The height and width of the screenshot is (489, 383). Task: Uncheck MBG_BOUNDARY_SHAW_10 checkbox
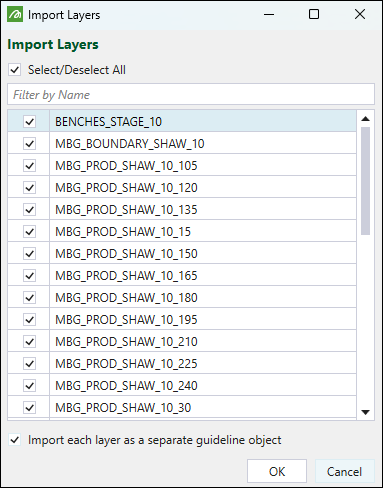pos(30,144)
